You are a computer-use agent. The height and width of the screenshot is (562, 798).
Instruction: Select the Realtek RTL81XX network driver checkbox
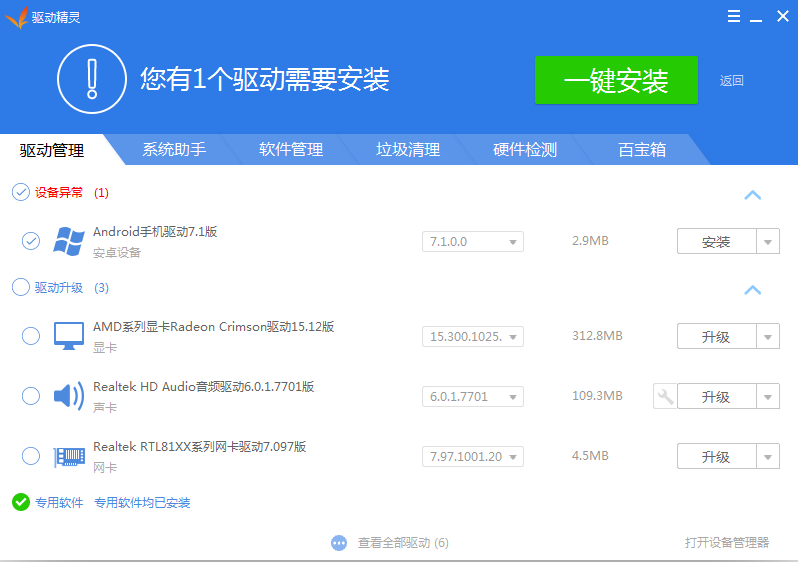pyautogui.click(x=31, y=456)
